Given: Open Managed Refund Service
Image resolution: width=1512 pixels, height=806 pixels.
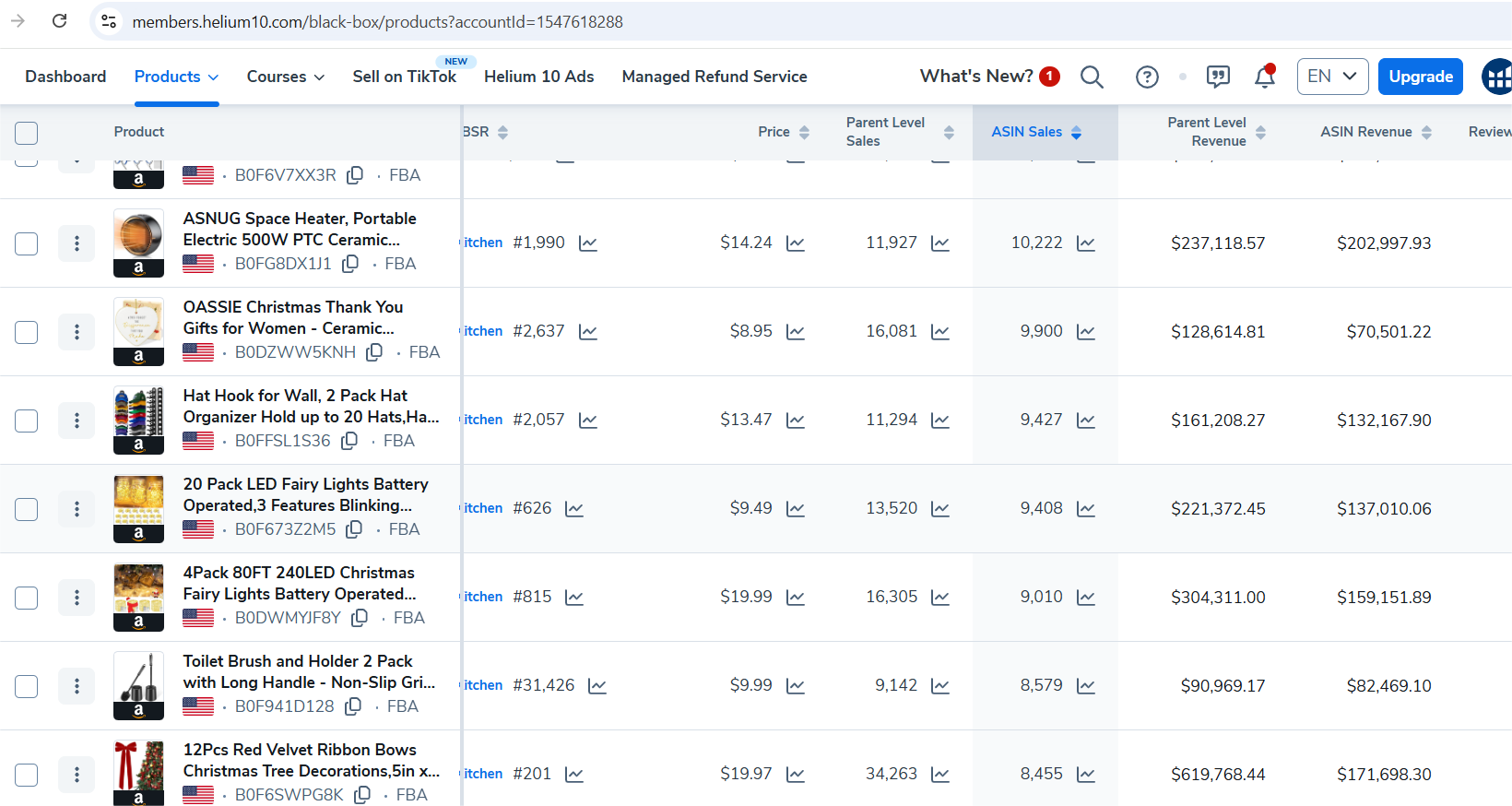Looking at the screenshot, I should point(715,77).
